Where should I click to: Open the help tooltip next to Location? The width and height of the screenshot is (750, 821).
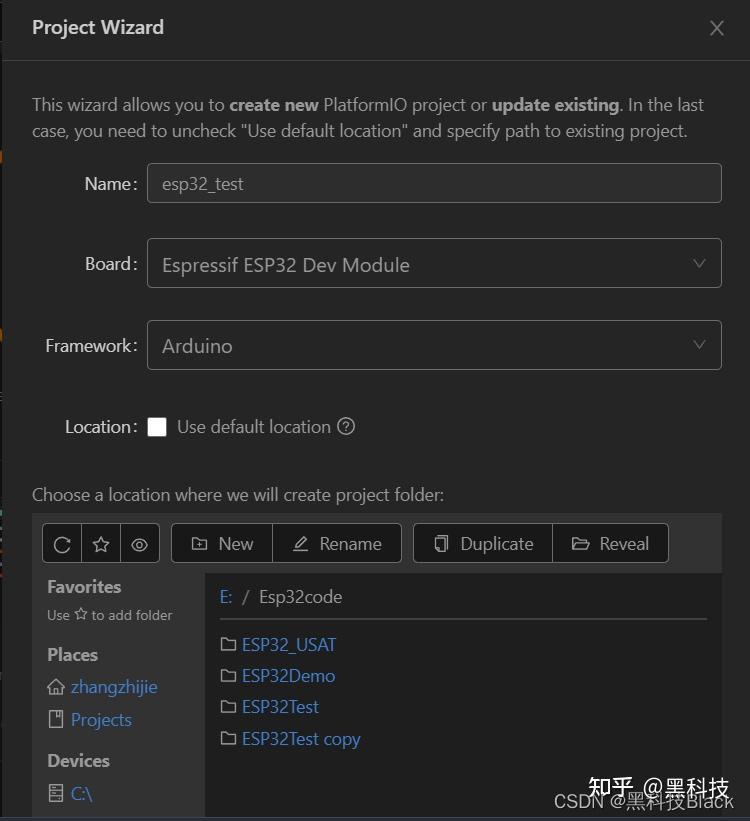pos(346,426)
